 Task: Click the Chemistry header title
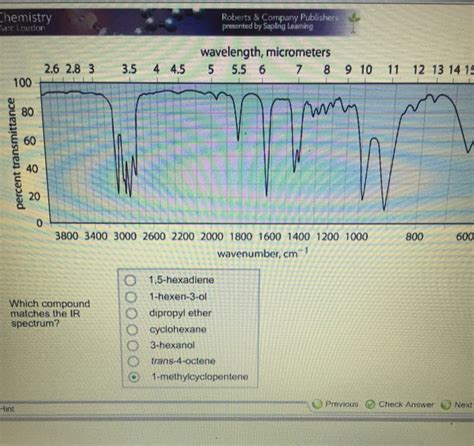coord(26,17)
